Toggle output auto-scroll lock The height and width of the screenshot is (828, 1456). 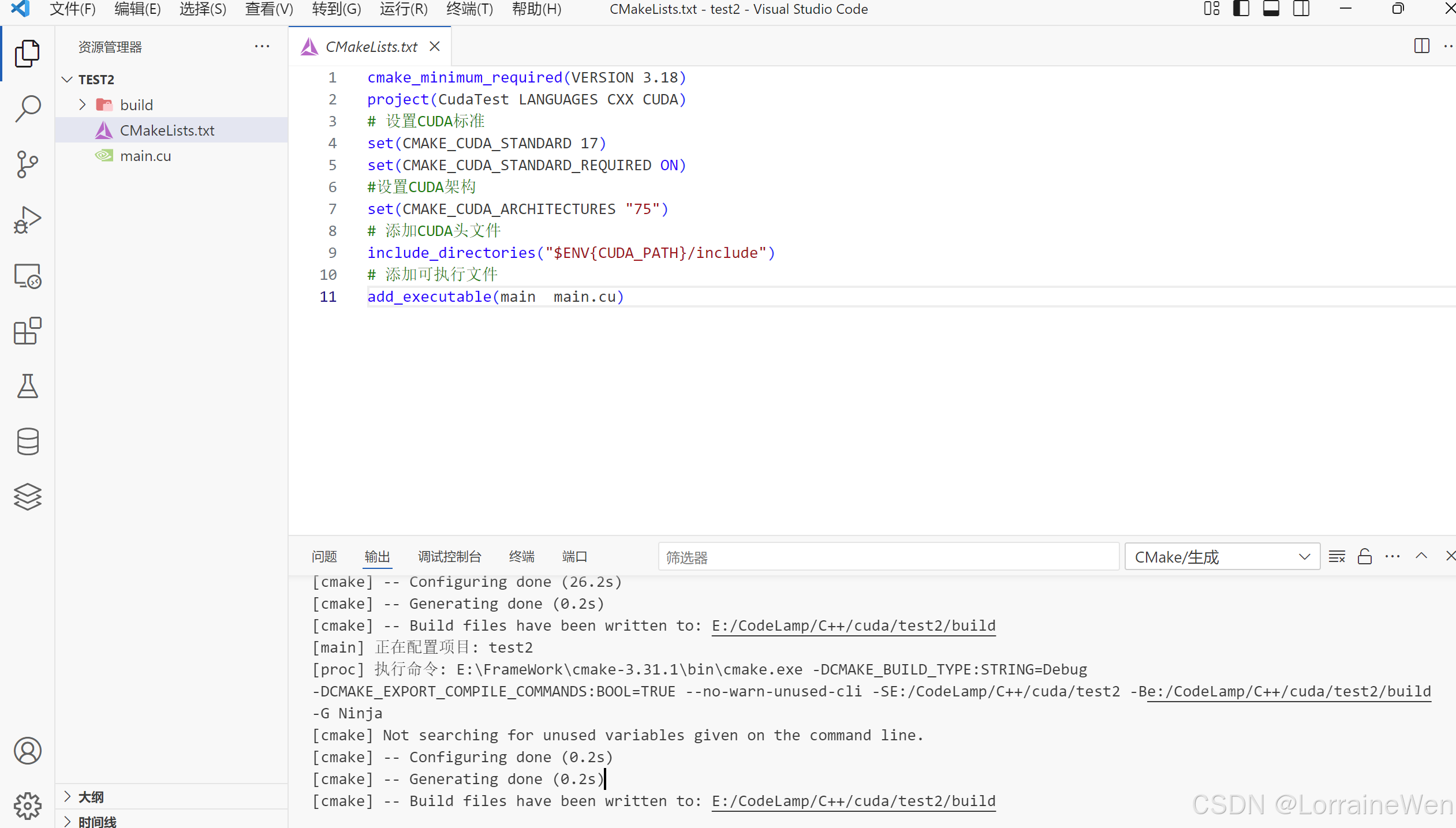(1365, 557)
